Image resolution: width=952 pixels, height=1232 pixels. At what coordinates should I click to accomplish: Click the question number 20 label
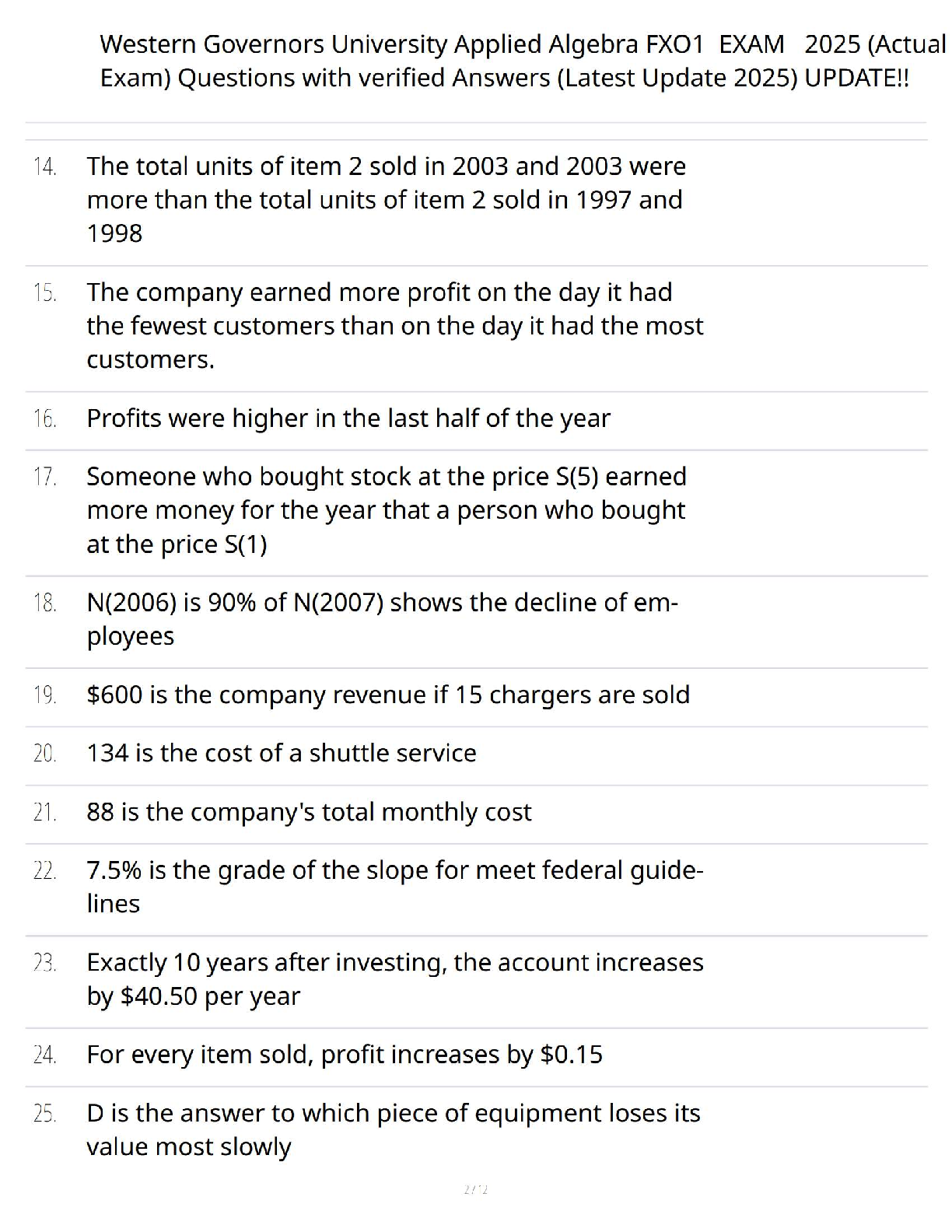pos(45,754)
